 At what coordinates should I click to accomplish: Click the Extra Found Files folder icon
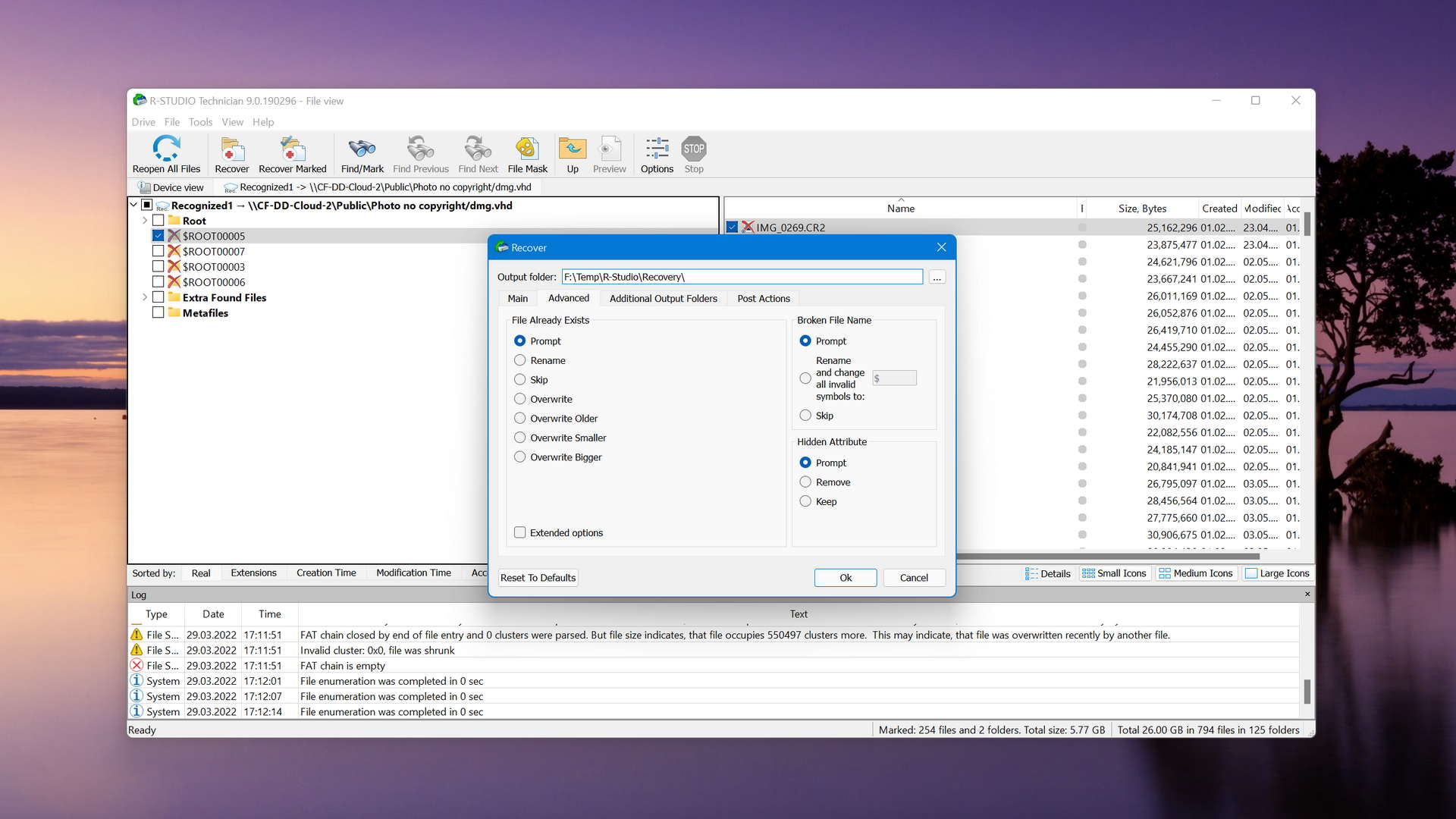(x=174, y=297)
